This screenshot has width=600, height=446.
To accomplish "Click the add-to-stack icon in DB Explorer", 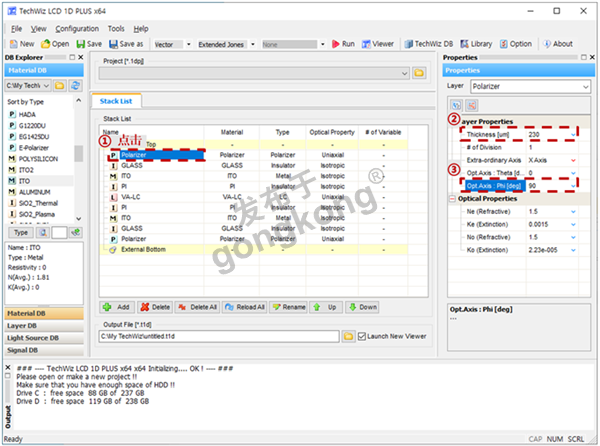I will click(x=76, y=232).
